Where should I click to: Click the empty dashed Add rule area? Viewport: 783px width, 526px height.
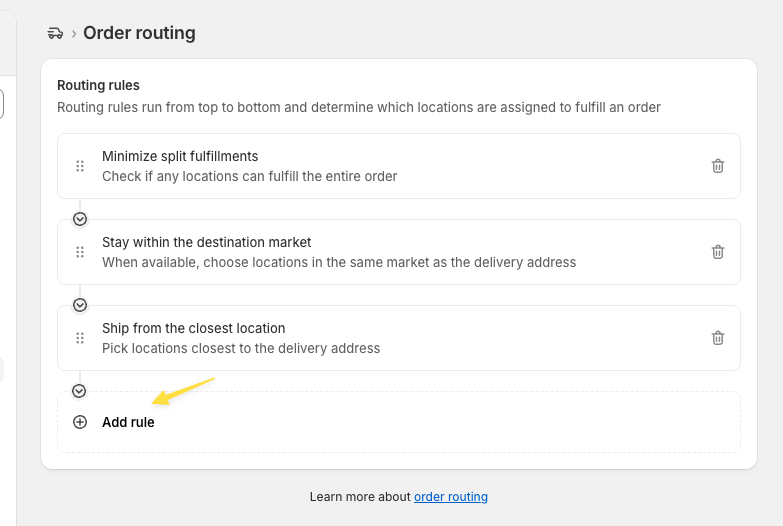(399, 422)
